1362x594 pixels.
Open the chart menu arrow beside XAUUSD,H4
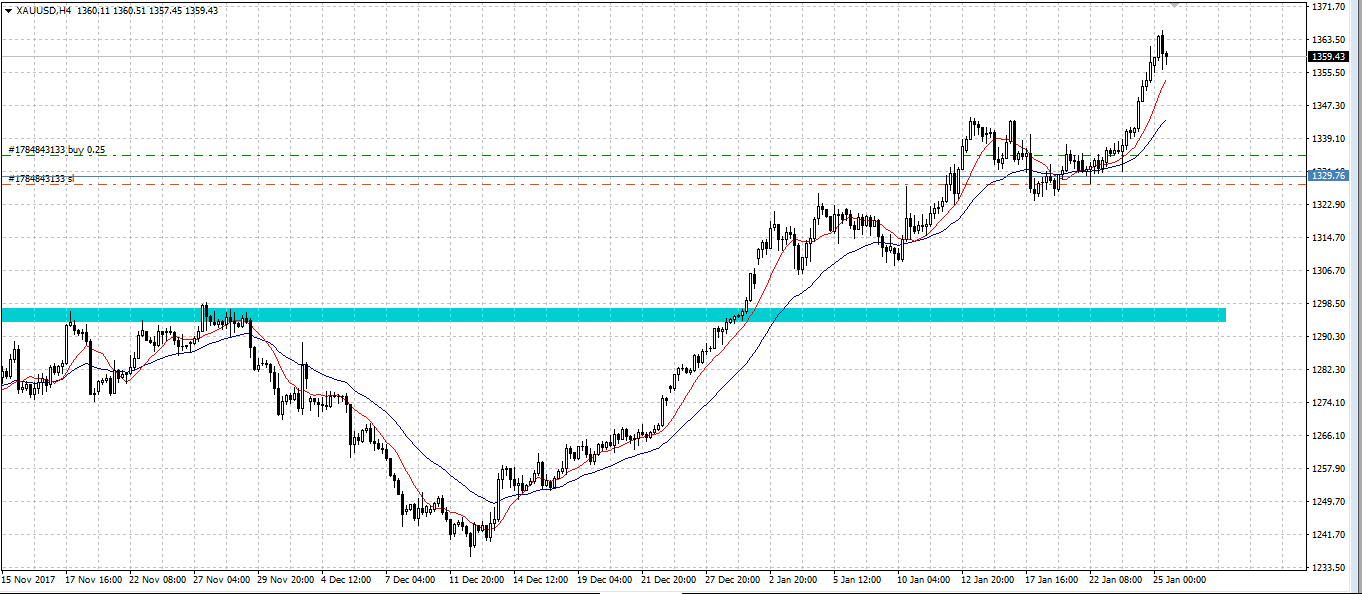8,10
